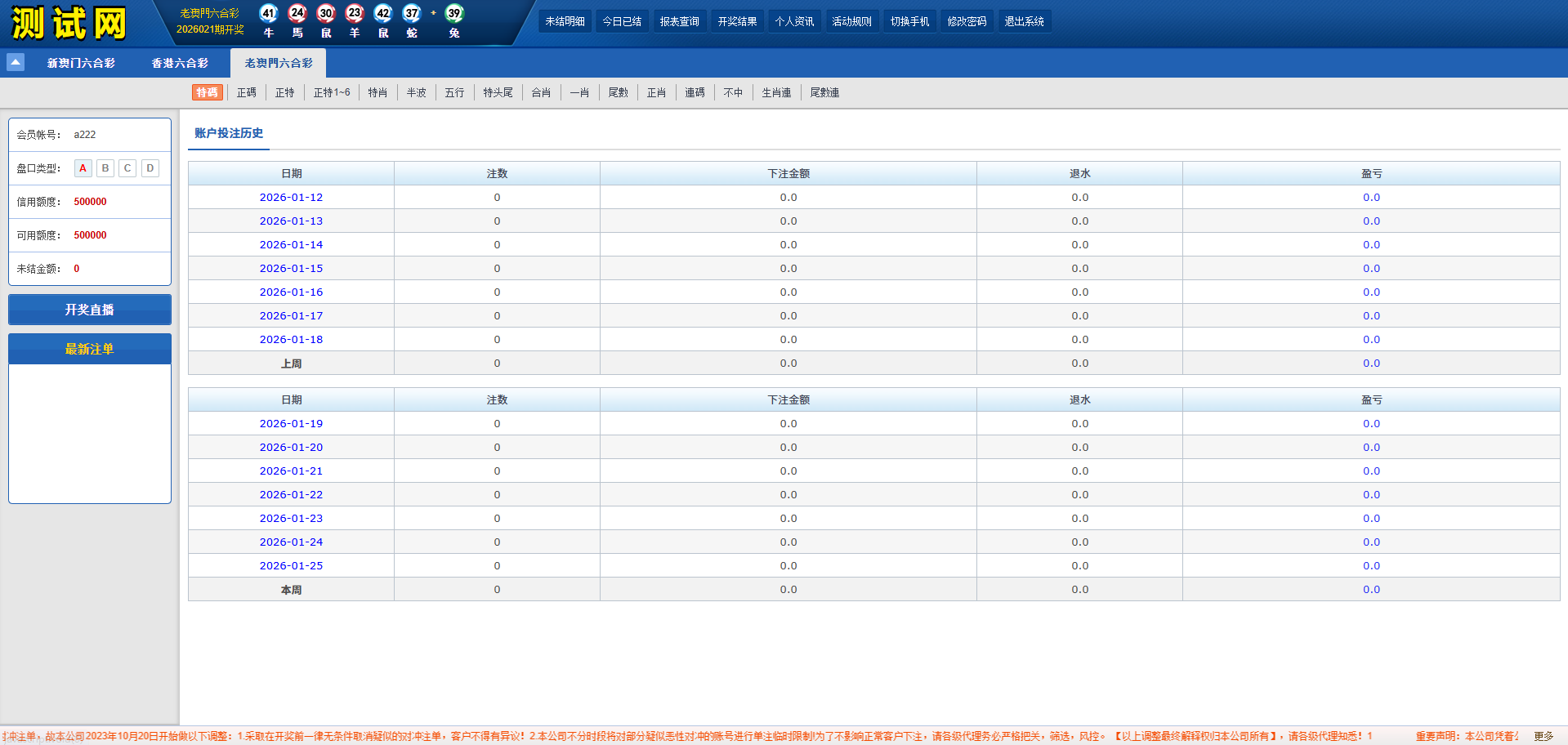
Task: Expand the 最新注单 panel header
Action: (90, 349)
